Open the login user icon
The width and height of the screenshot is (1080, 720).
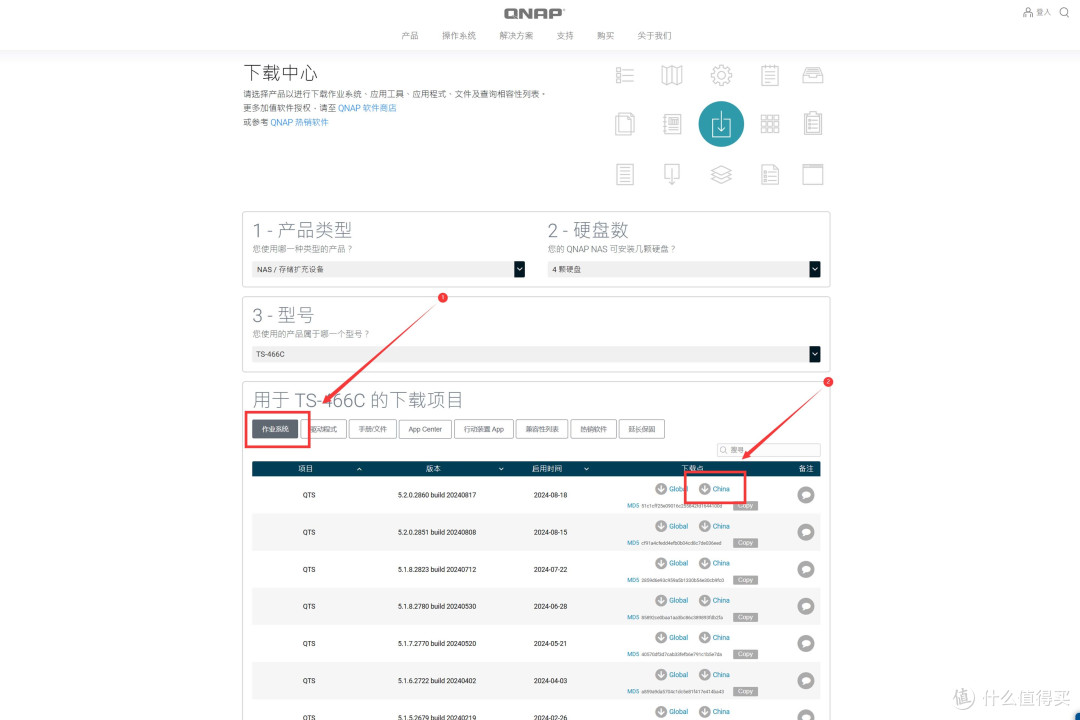1028,12
